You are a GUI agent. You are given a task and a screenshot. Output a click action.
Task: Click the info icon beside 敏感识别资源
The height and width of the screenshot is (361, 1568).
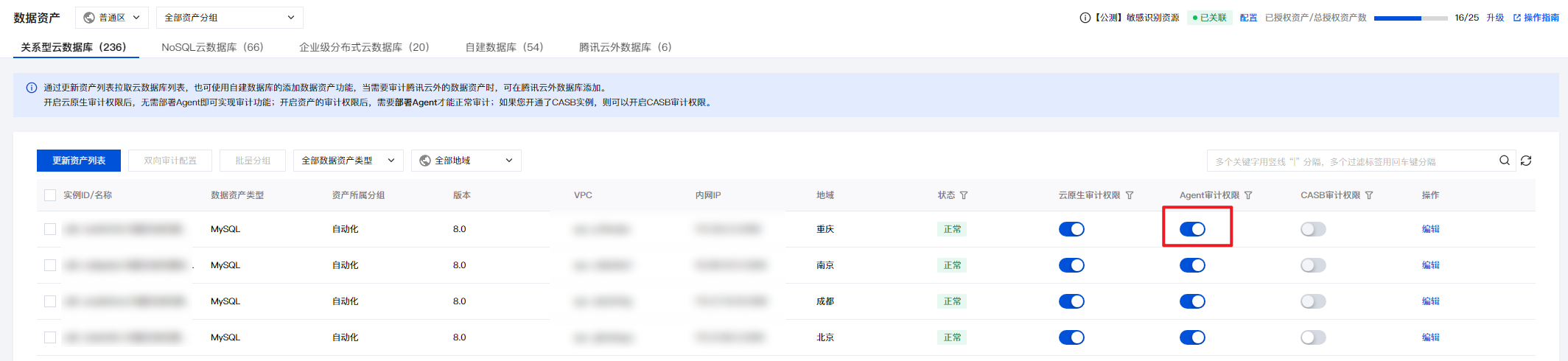pyautogui.click(x=1085, y=18)
